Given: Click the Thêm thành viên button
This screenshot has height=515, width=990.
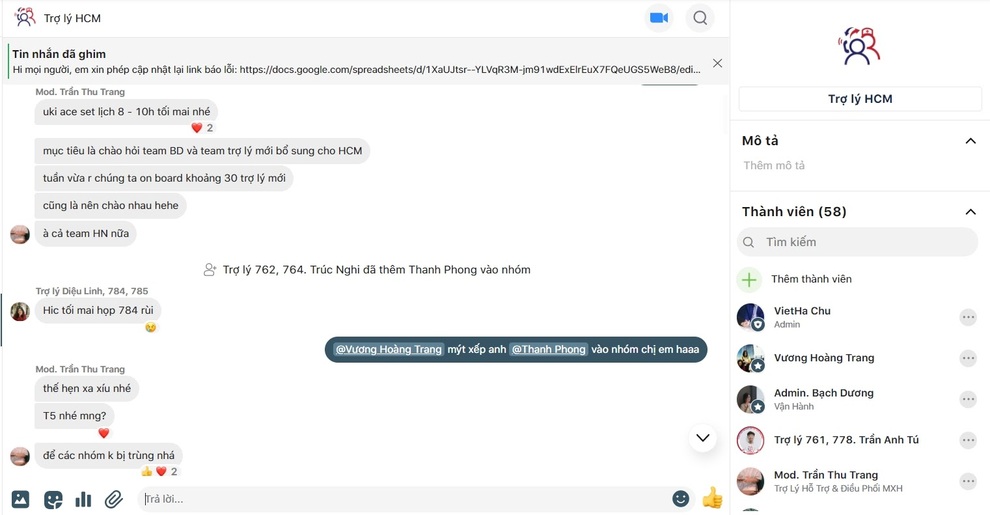Looking at the screenshot, I should [811, 279].
